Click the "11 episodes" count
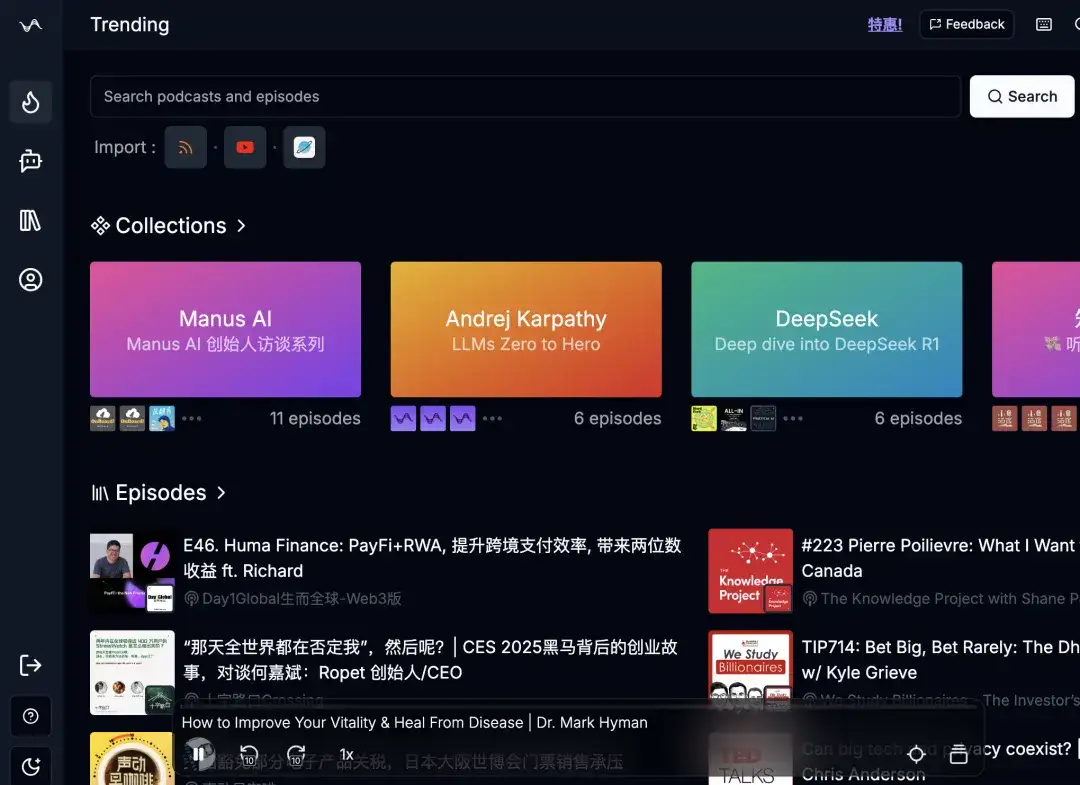The width and height of the screenshot is (1080, 785). pos(315,419)
